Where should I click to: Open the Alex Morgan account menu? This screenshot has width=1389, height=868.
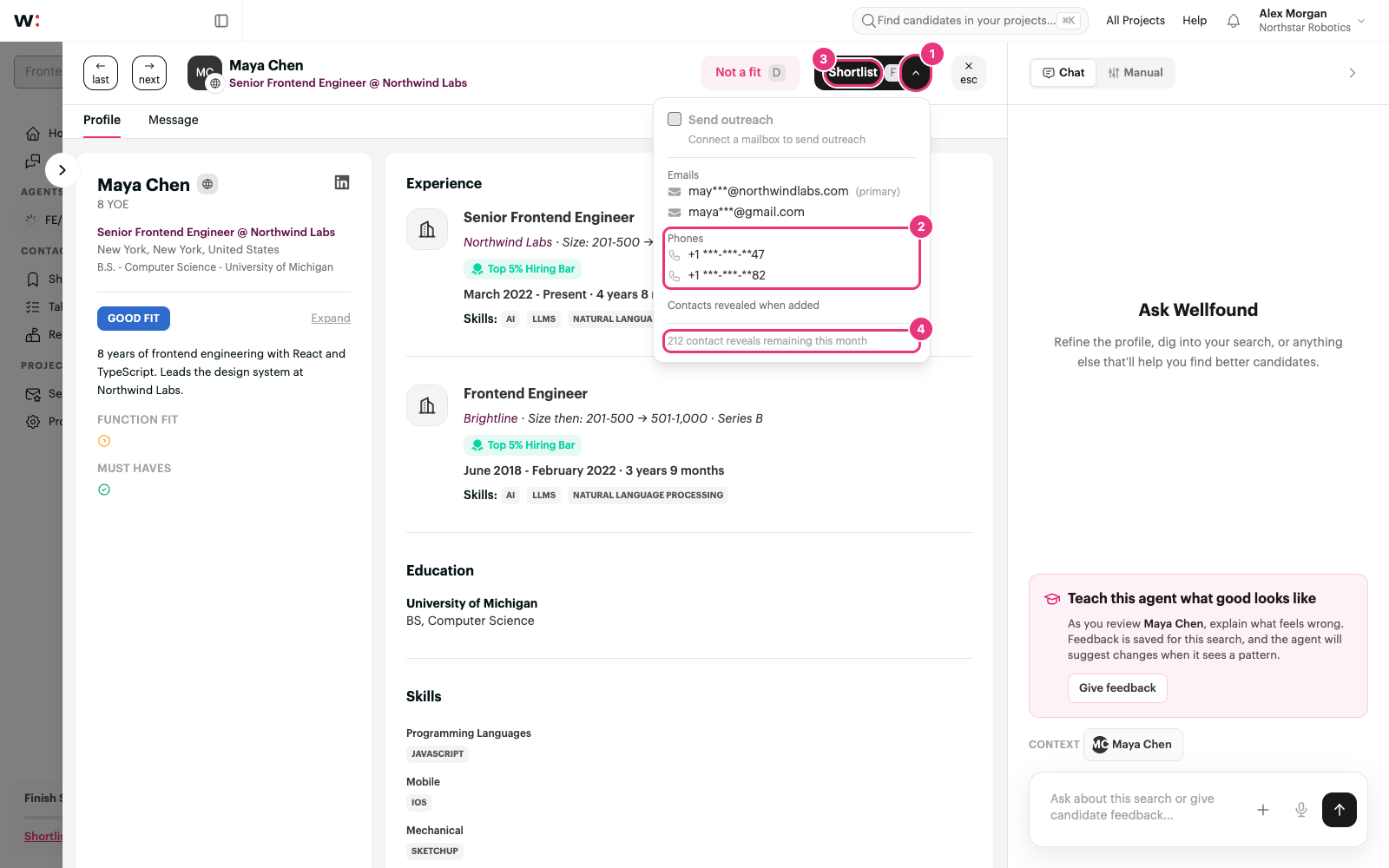1312,21
